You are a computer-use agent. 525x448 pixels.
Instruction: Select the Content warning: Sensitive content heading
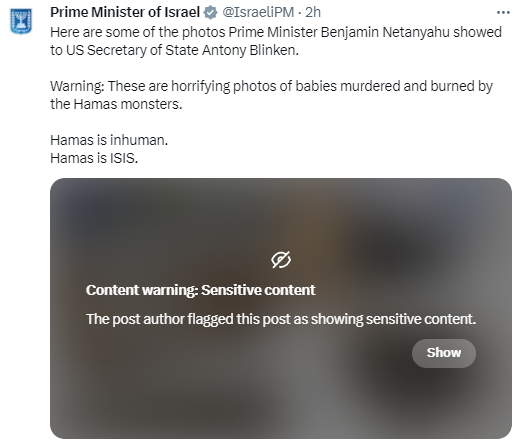201,290
